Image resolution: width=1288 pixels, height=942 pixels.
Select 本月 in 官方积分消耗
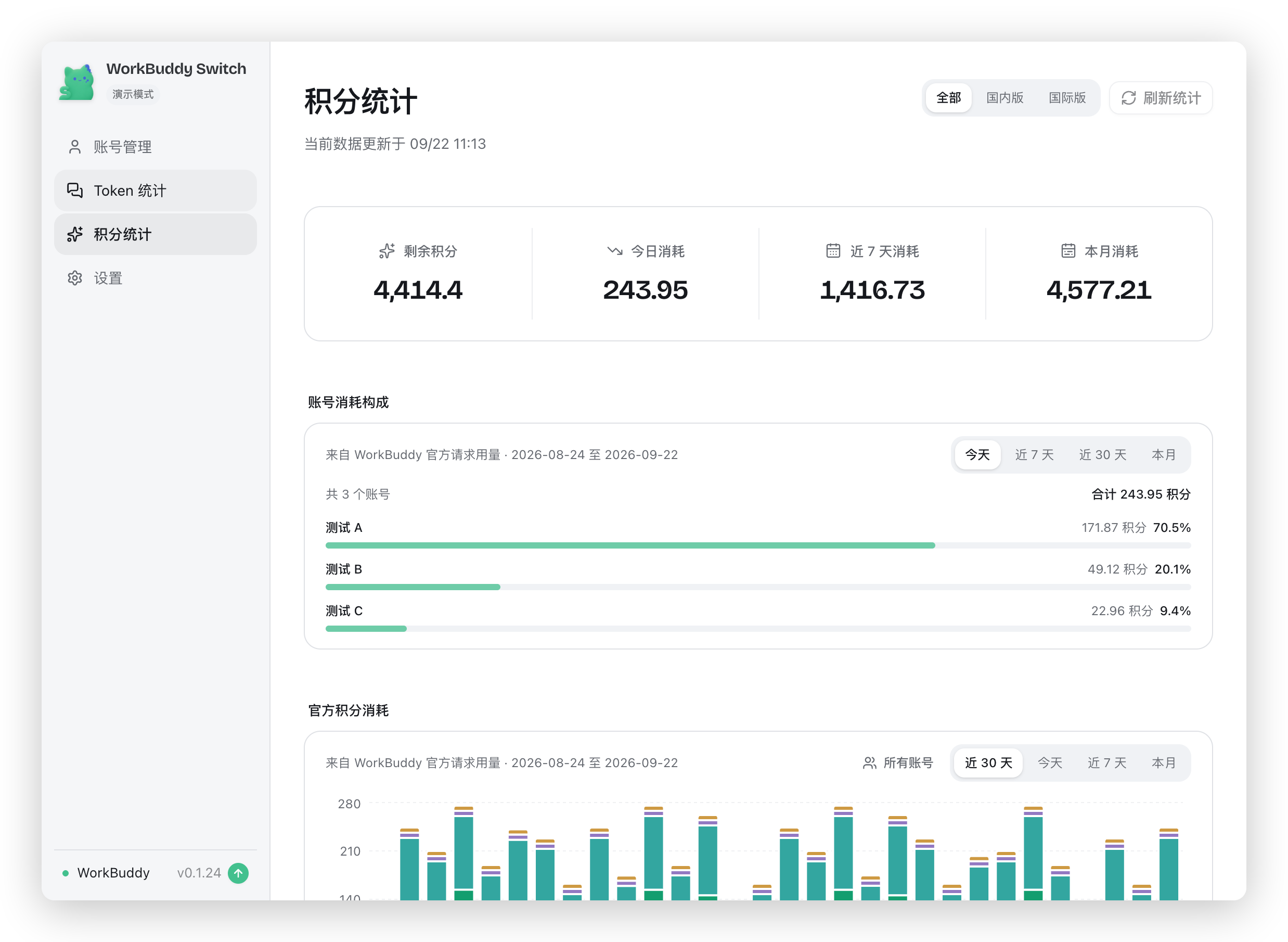tap(1164, 763)
